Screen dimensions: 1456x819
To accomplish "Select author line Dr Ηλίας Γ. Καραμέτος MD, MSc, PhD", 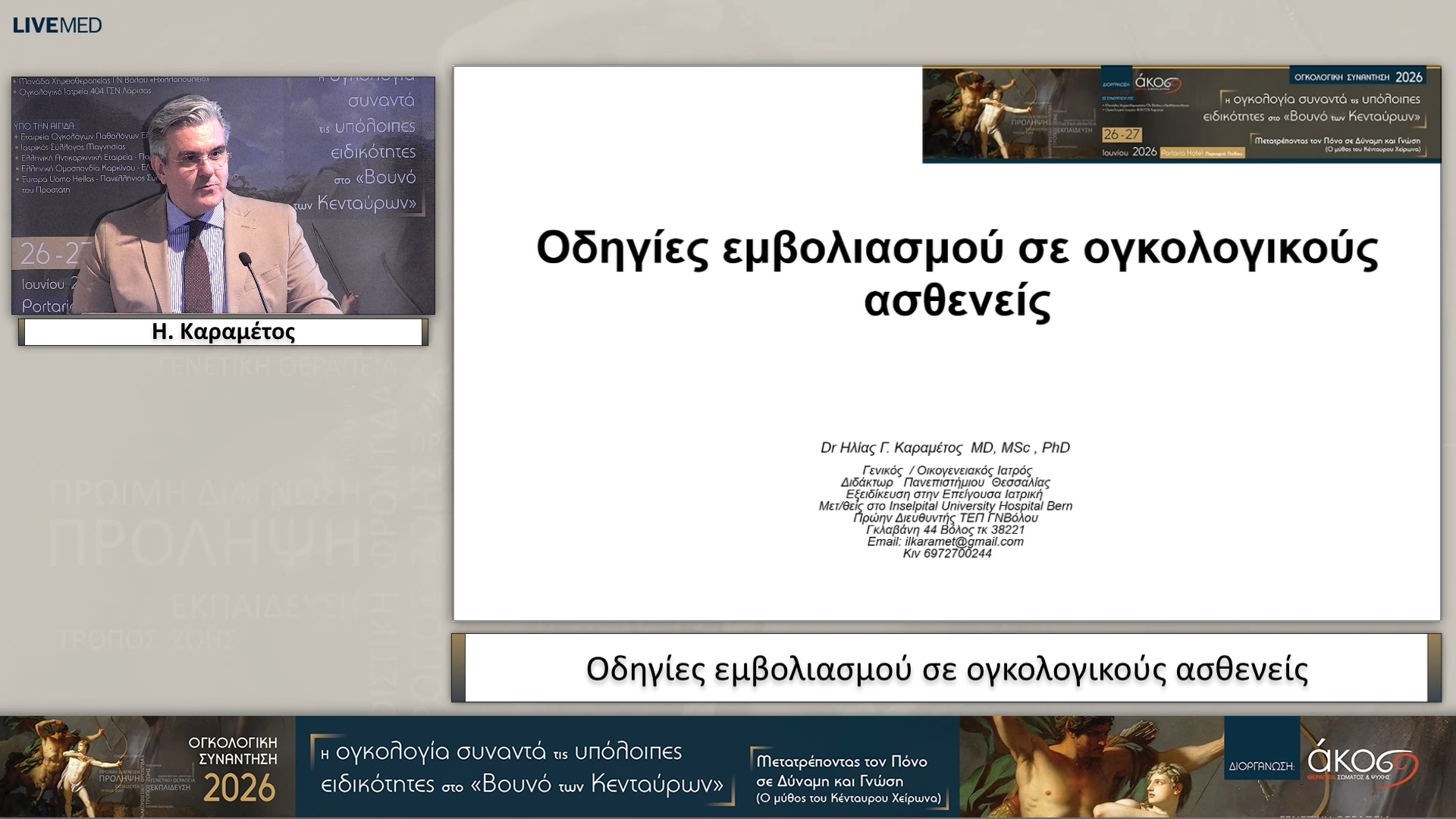I will point(945,447).
